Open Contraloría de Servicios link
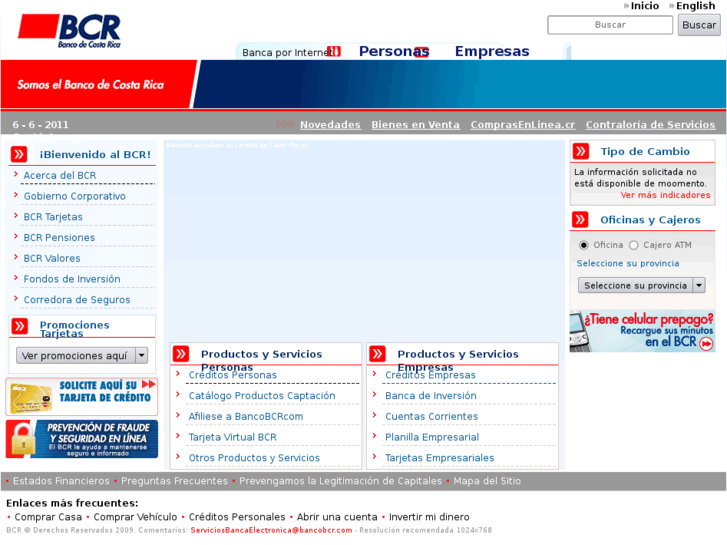 (x=650, y=124)
